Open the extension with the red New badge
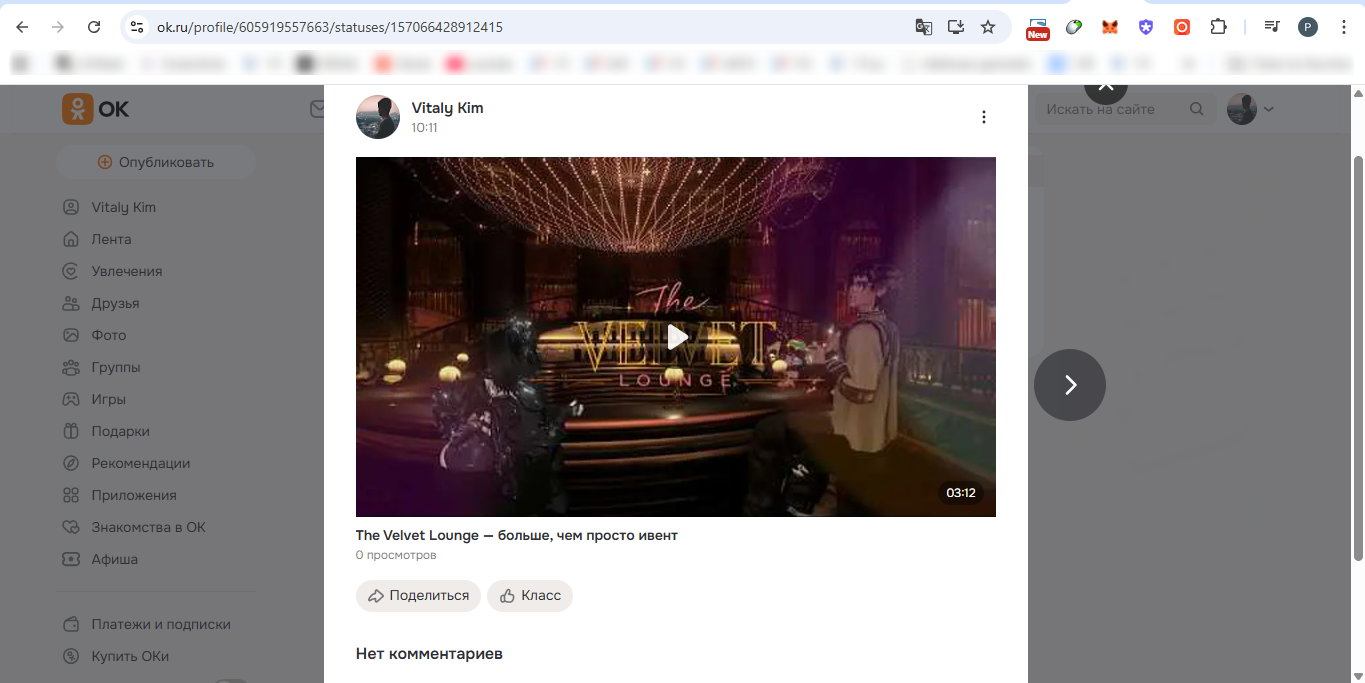This screenshot has height=683, width=1365. tap(1038, 28)
